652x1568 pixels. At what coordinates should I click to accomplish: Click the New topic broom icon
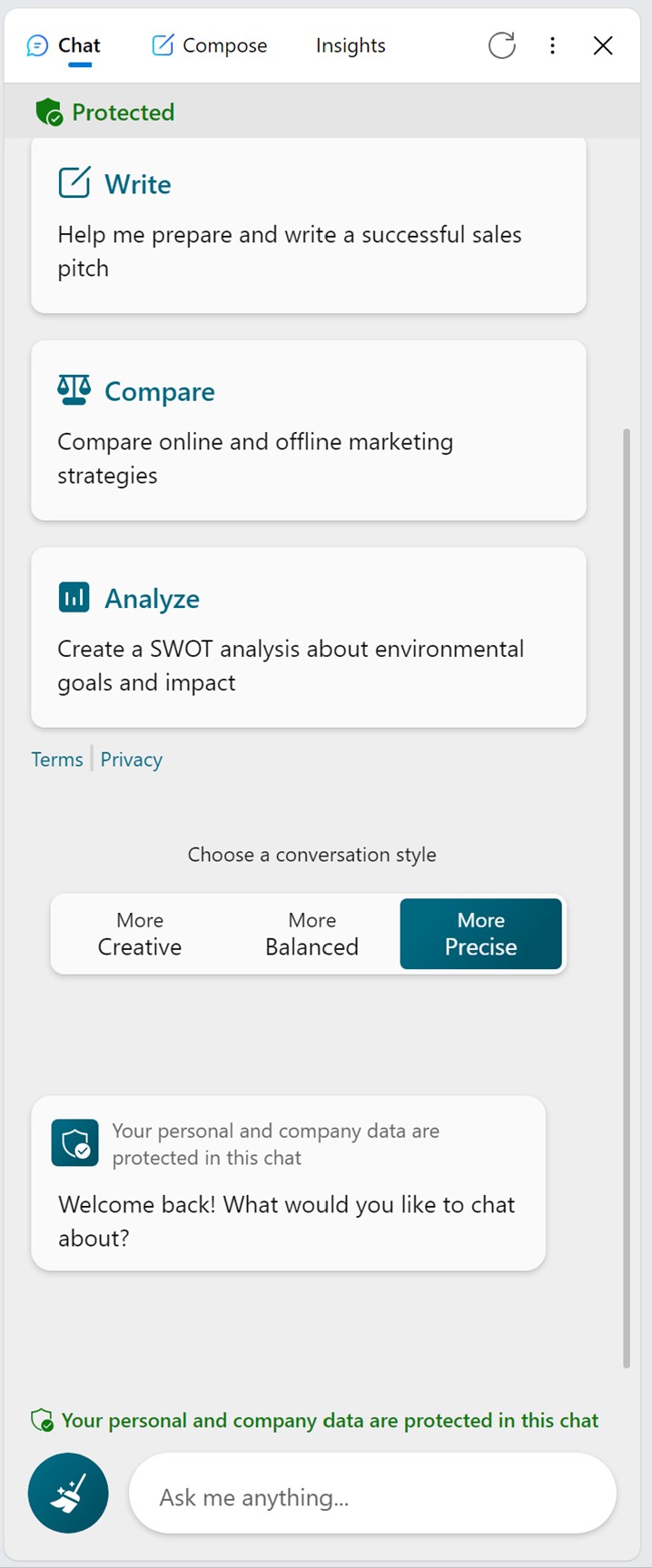(68, 1494)
